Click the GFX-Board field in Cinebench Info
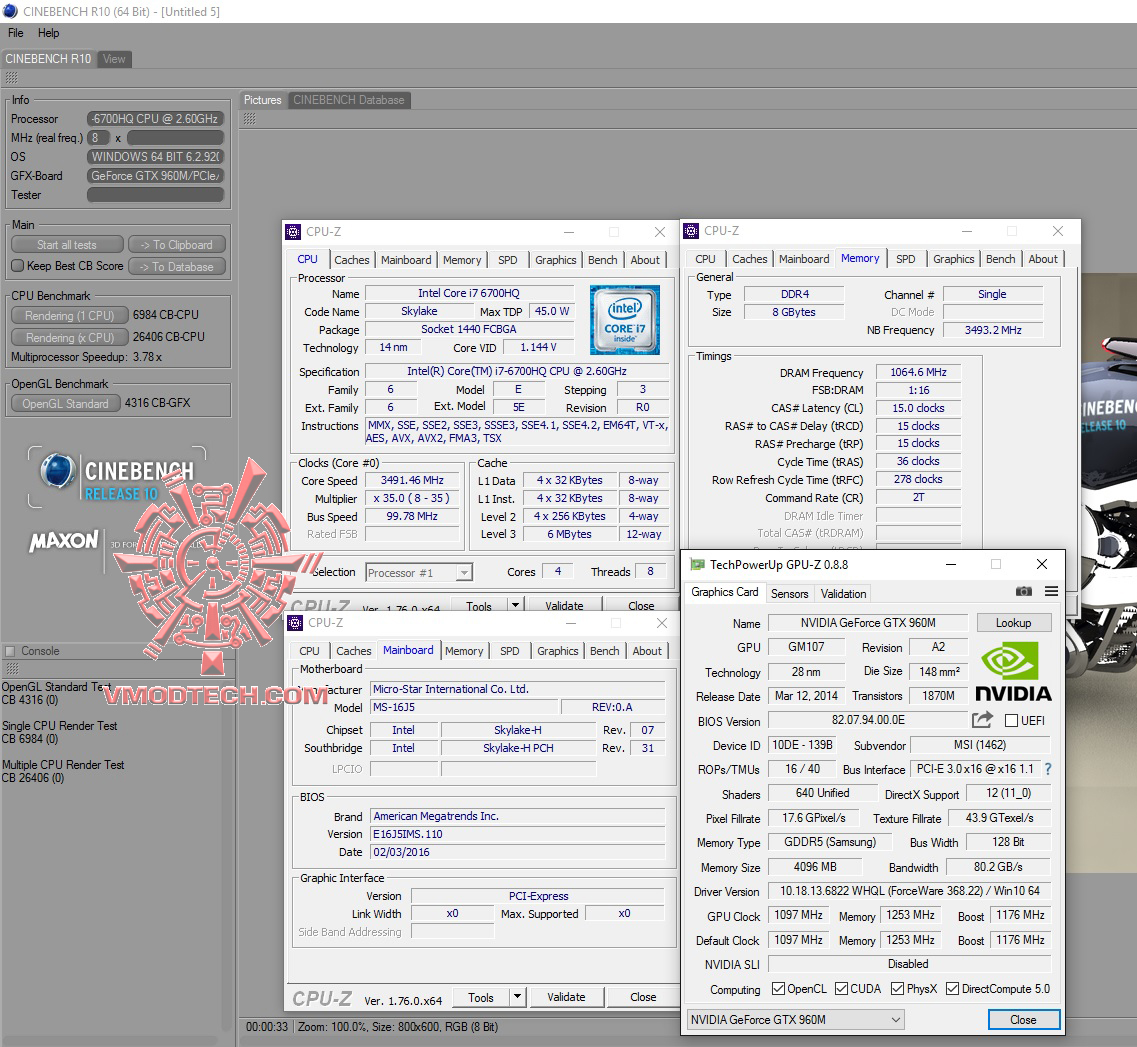 (x=155, y=175)
